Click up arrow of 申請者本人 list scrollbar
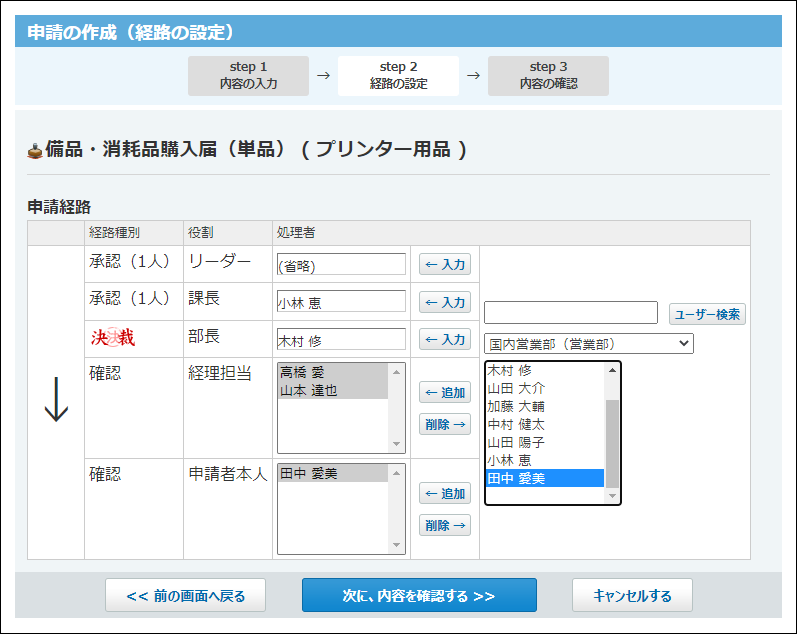Screen dimensions: 797x634 pyautogui.click(x=396, y=473)
